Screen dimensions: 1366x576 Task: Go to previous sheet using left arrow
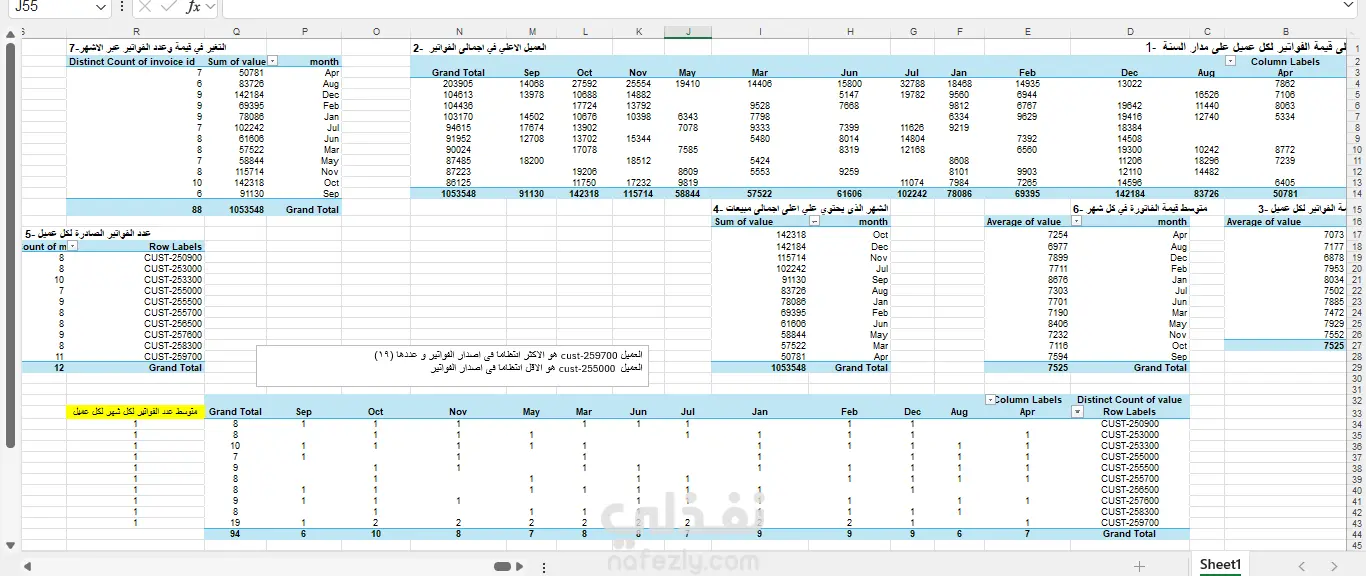pyautogui.click(x=1301, y=566)
